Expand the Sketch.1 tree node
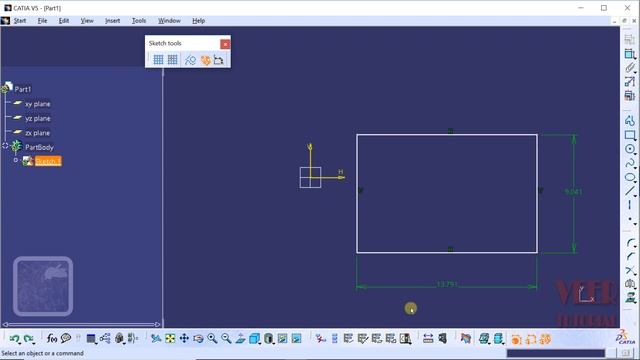Viewport: 640px width, 360px height. [16, 160]
